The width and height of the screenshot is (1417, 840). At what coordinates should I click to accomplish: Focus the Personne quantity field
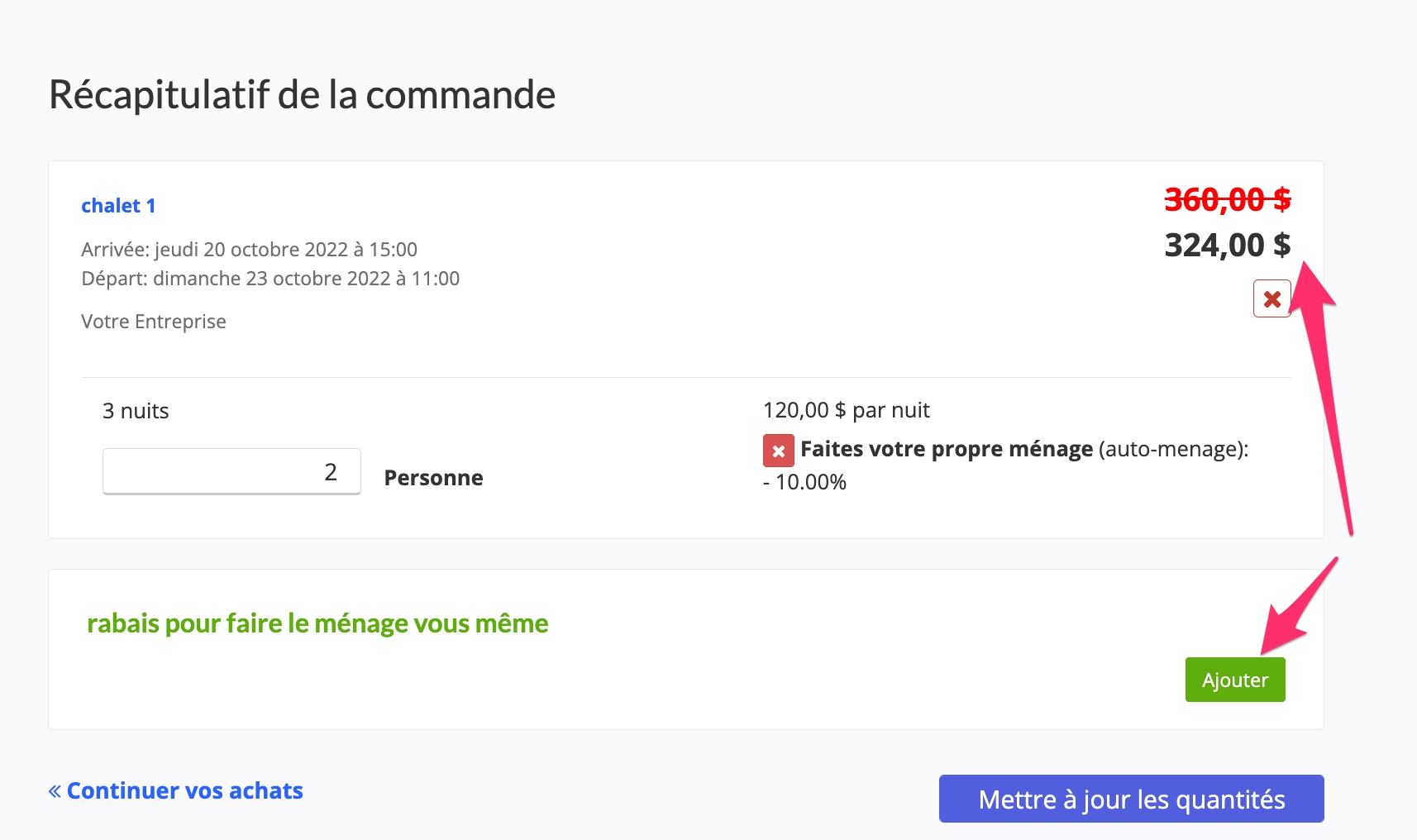coord(231,471)
